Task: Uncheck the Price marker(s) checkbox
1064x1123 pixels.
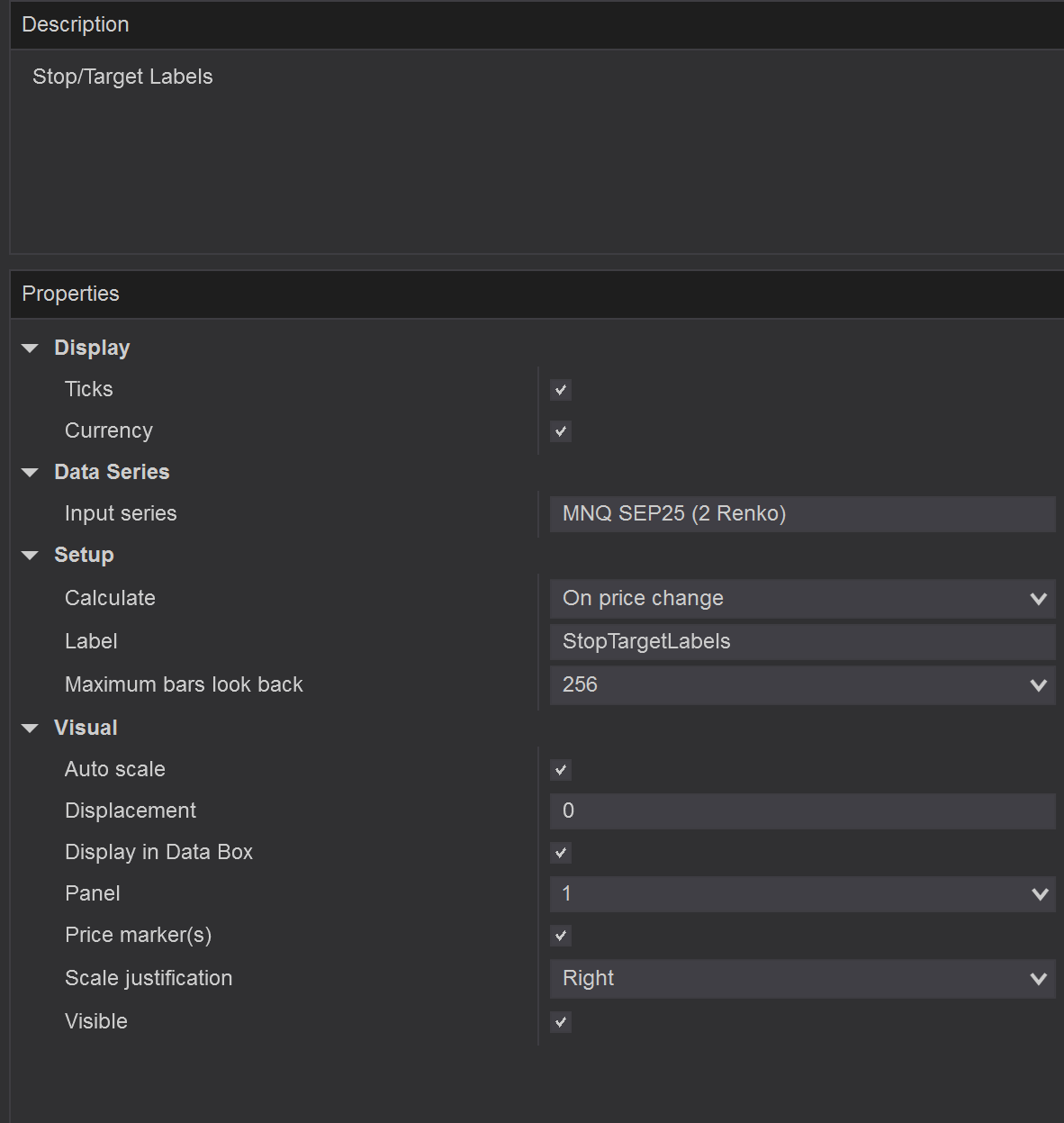Action: coord(561,936)
